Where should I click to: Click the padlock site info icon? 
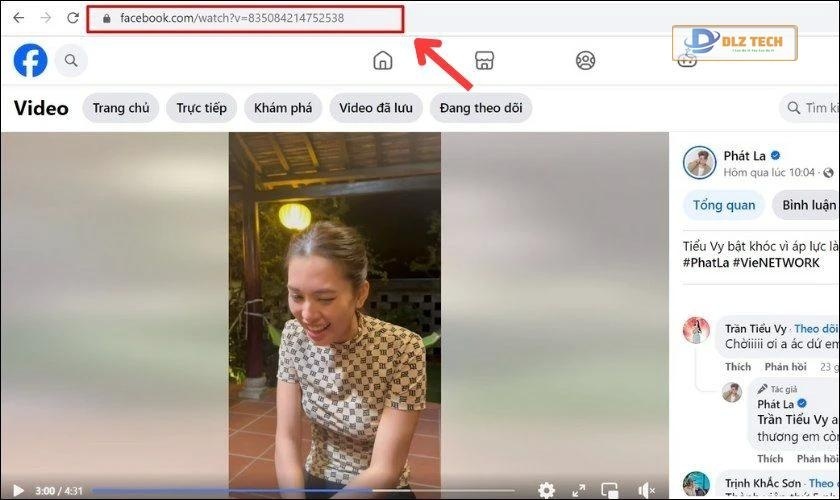107,18
